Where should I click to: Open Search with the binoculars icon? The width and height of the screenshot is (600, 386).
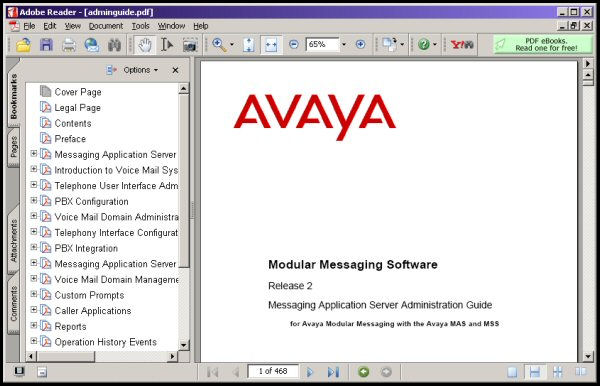click(114, 45)
